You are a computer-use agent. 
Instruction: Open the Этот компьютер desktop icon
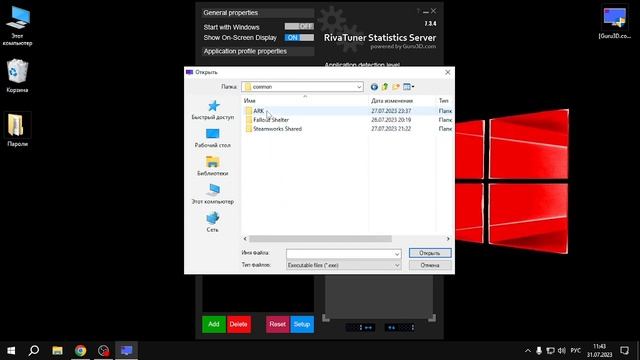pyautogui.click(x=17, y=27)
